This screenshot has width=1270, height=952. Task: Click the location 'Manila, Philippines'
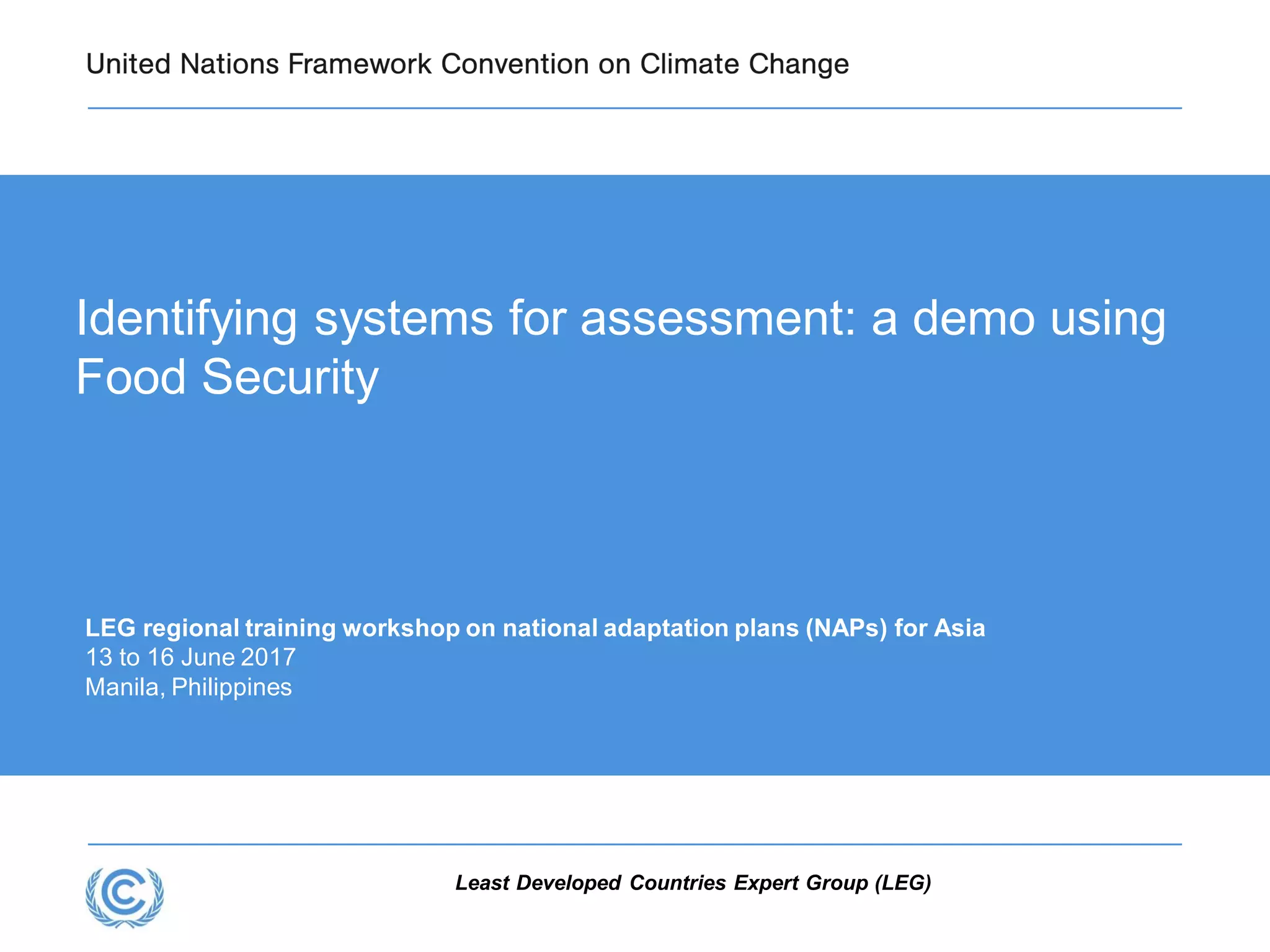[x=189, y=687]
